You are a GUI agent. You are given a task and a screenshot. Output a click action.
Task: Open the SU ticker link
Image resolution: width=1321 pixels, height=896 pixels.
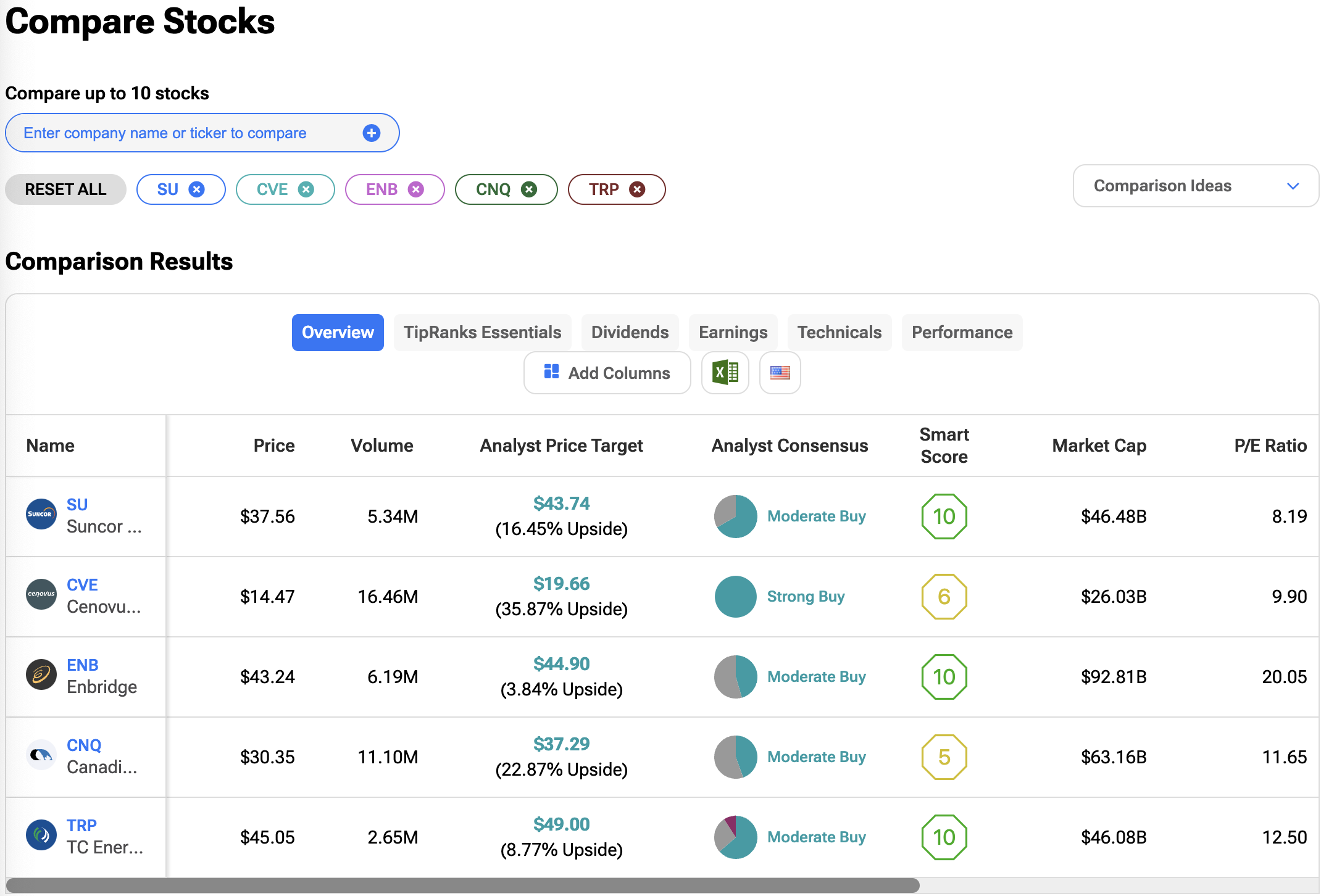click(x=77, y=505)
